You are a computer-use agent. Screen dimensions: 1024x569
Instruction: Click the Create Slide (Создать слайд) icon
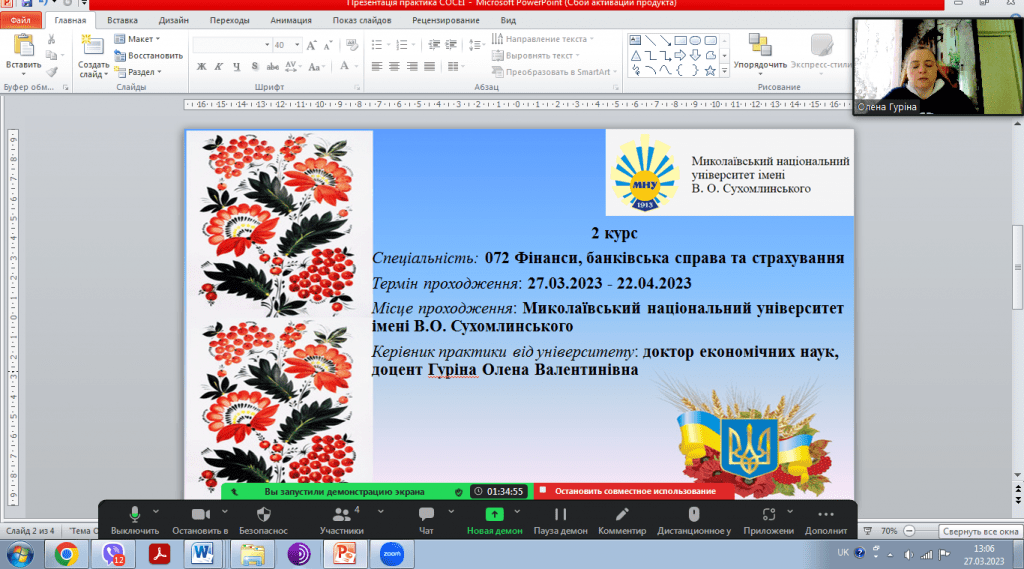point(93,46)
